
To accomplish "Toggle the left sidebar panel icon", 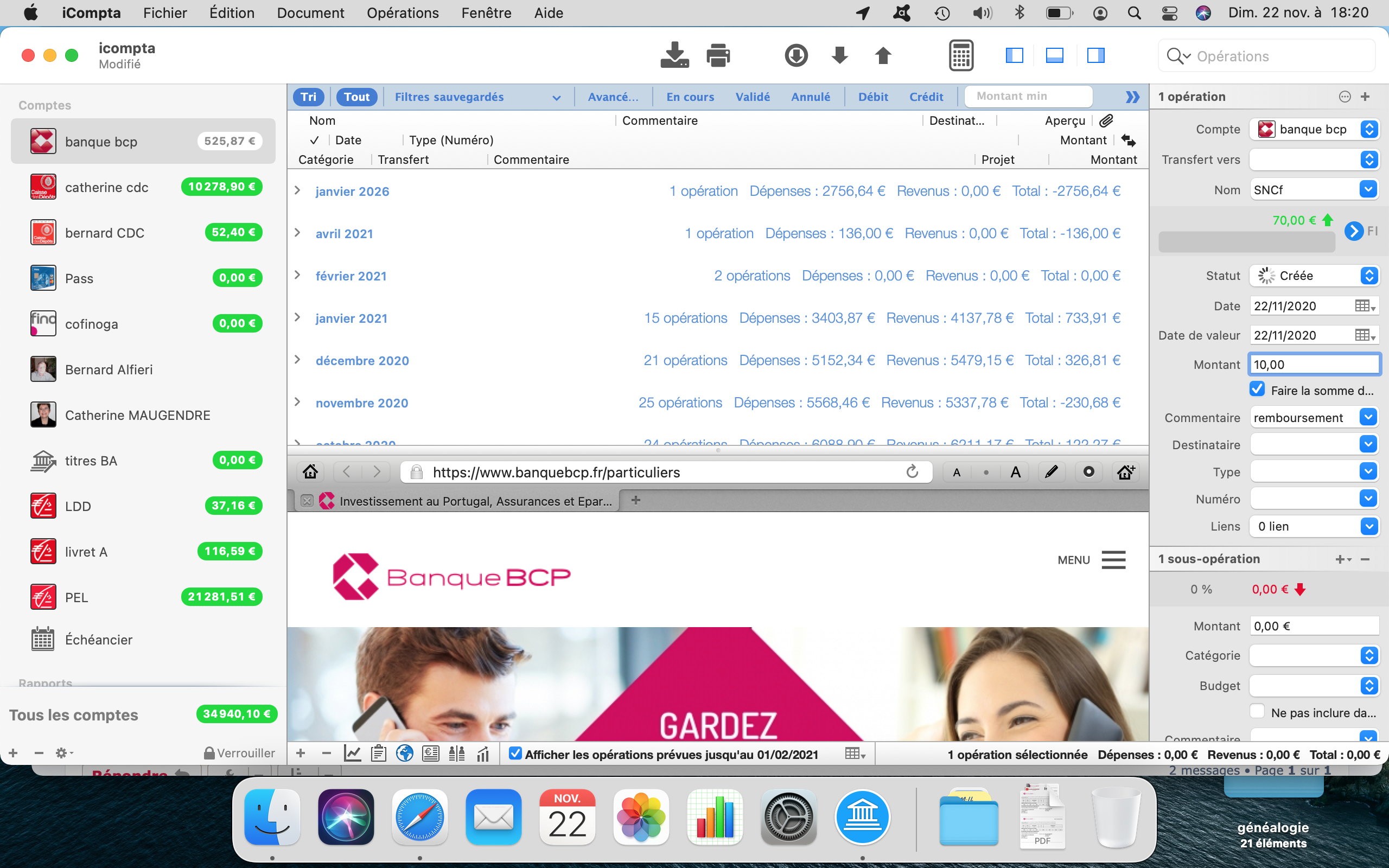I will (x=1014, y=55).
